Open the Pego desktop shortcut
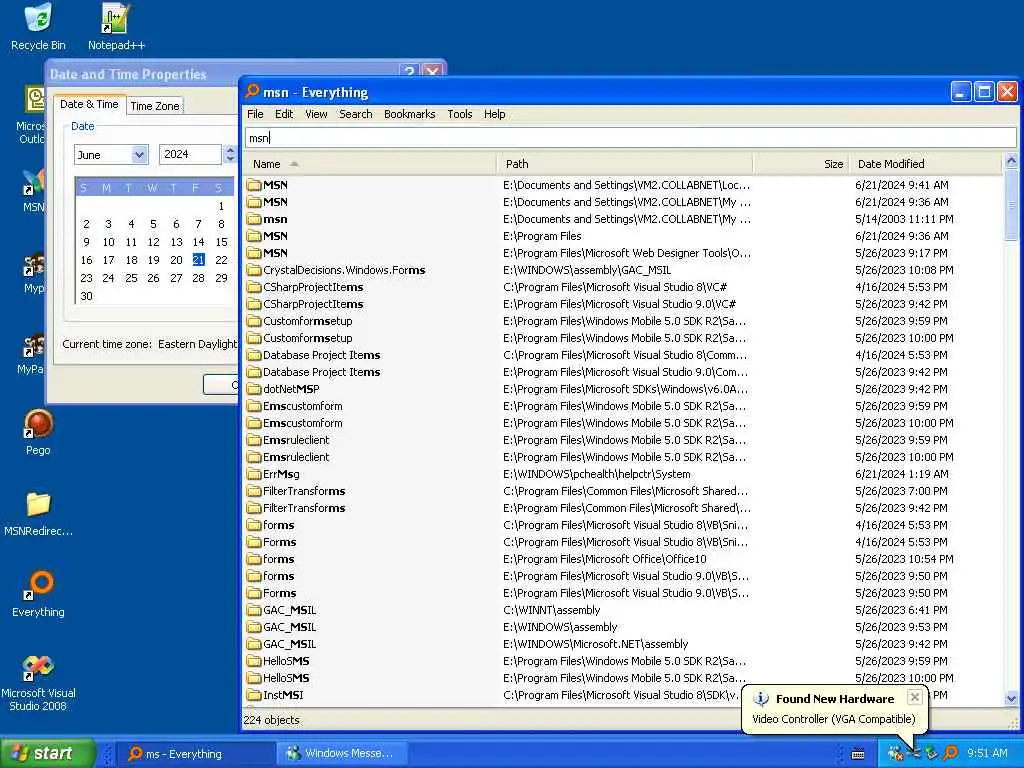The image size is (1024, 768). (x=38, y=432)
